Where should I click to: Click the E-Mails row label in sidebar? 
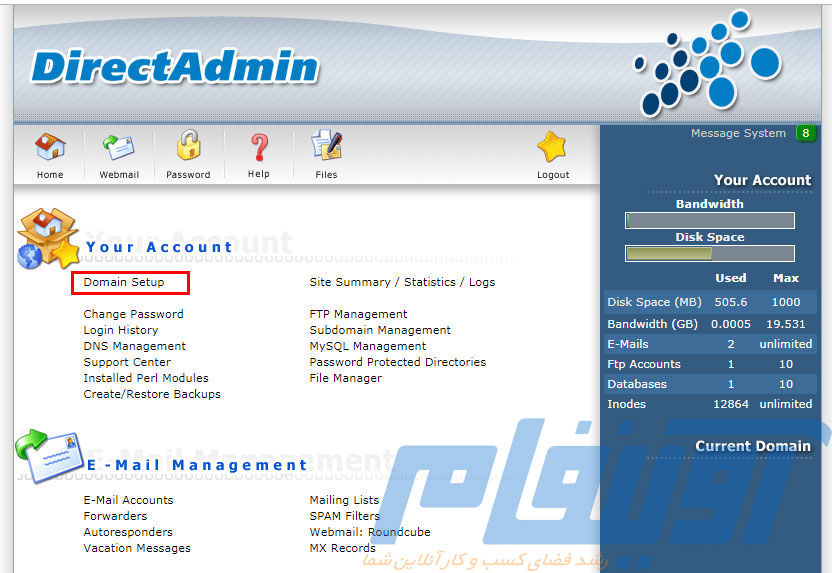point(628,344)
